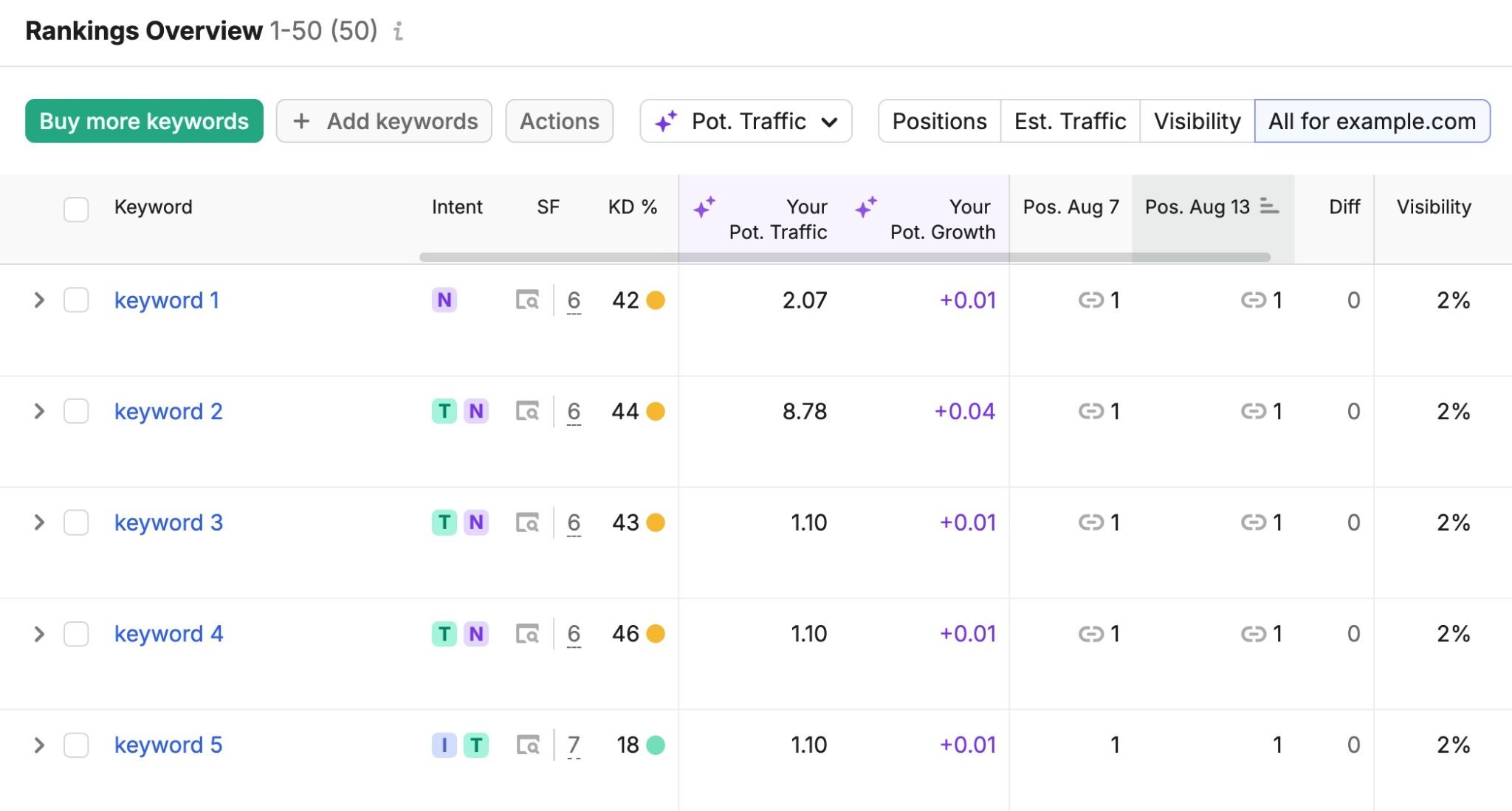Click SF count 6 for keyword 1
The height and width of the screenshot is (811, 1512).
pos(574,300)
